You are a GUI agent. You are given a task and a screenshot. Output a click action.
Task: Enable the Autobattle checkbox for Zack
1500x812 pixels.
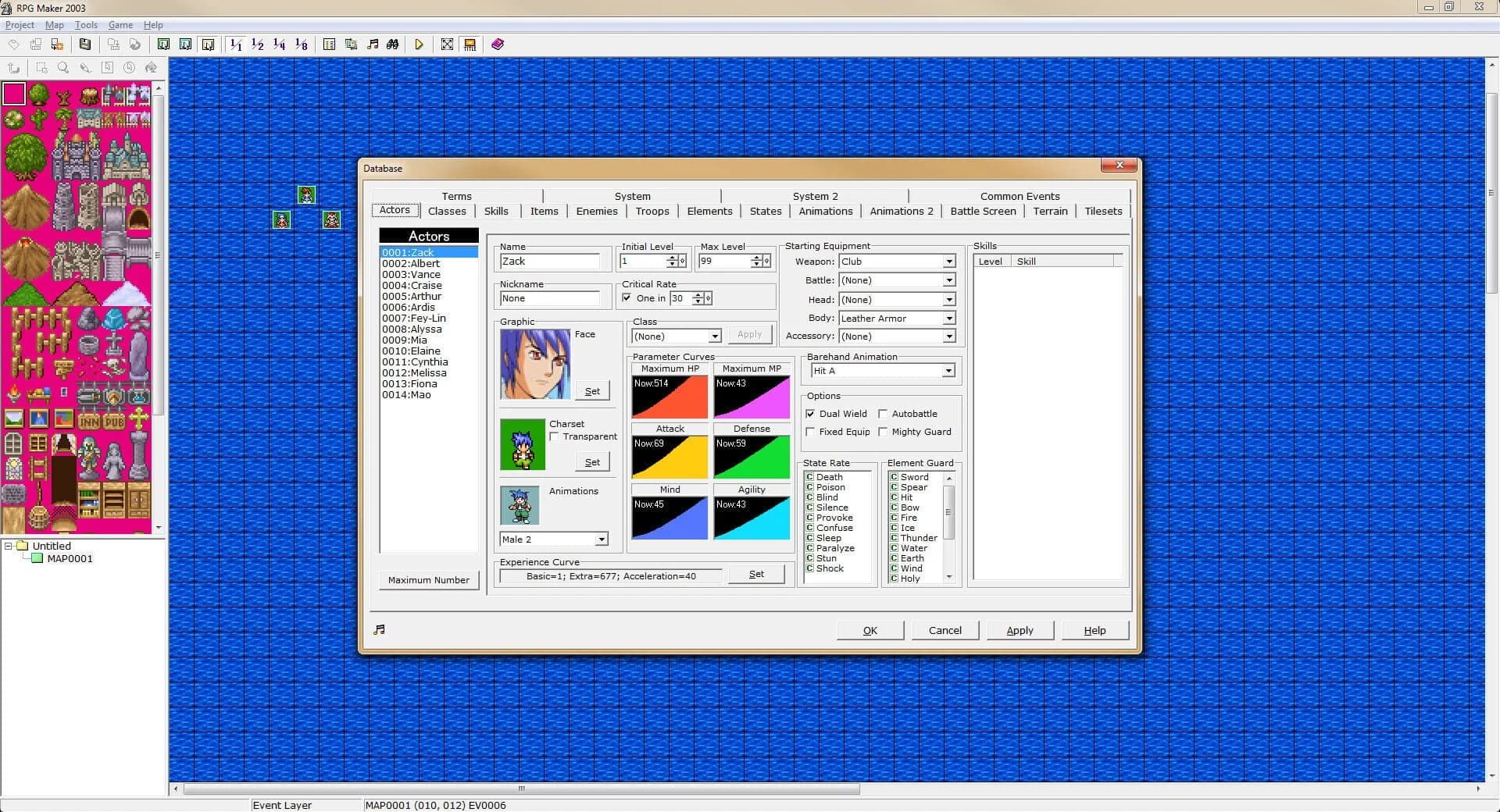click(883, 413)
